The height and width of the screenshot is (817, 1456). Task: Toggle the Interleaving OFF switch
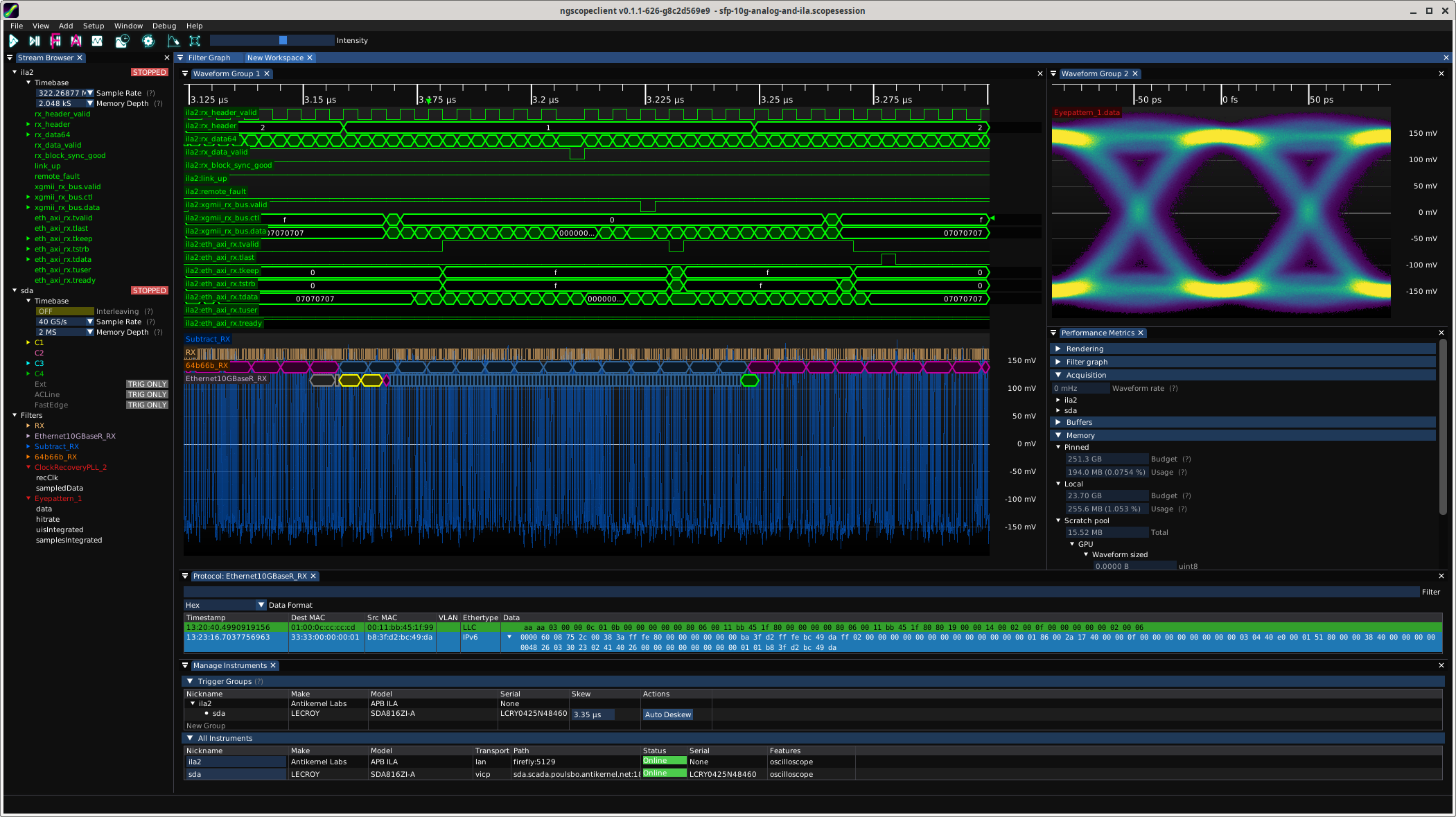[64, 311]
